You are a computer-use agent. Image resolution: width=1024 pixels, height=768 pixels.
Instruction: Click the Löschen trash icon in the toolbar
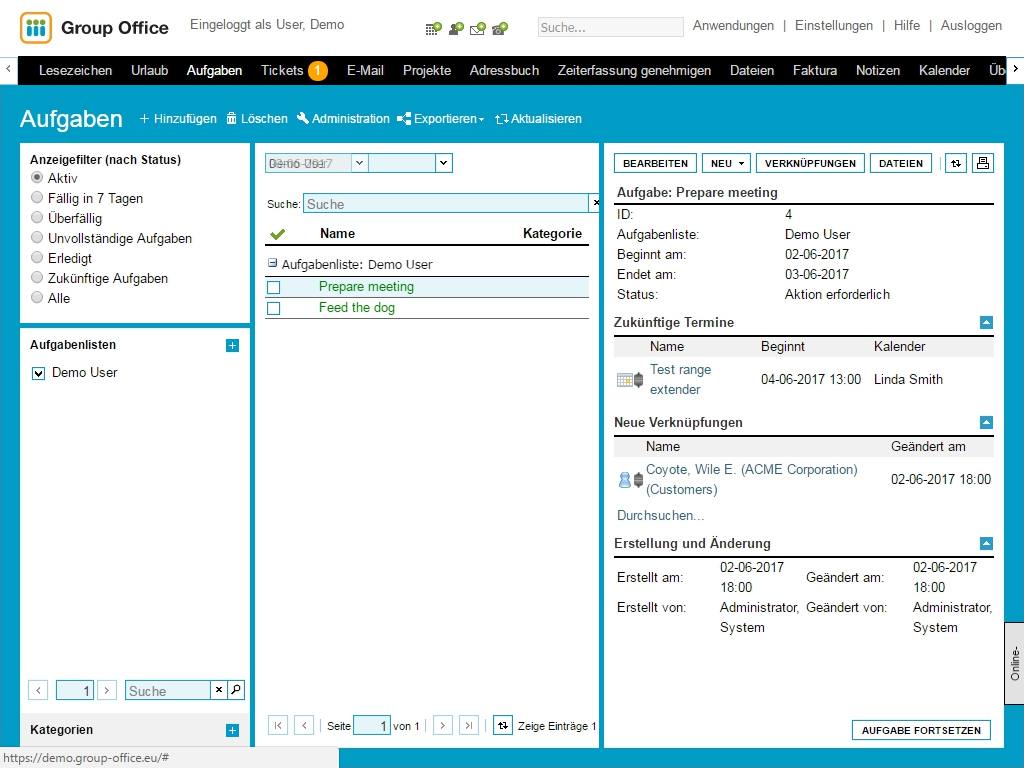[x=232, y=119]
